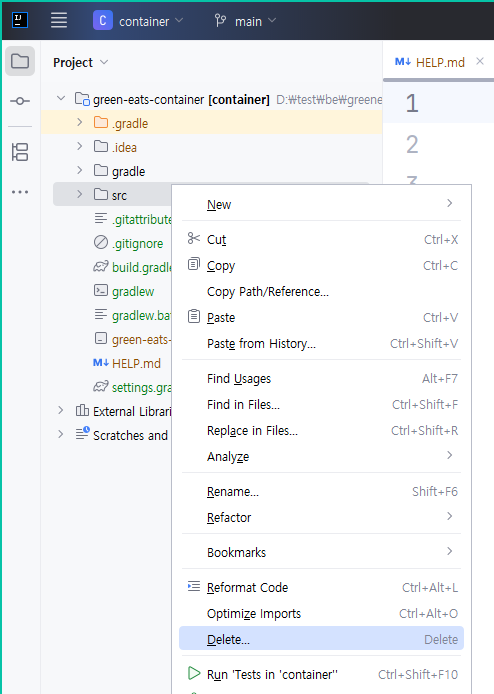The image size is (494, 694).
Task: Open the Refactor submenu
Action: click(321, 517)
